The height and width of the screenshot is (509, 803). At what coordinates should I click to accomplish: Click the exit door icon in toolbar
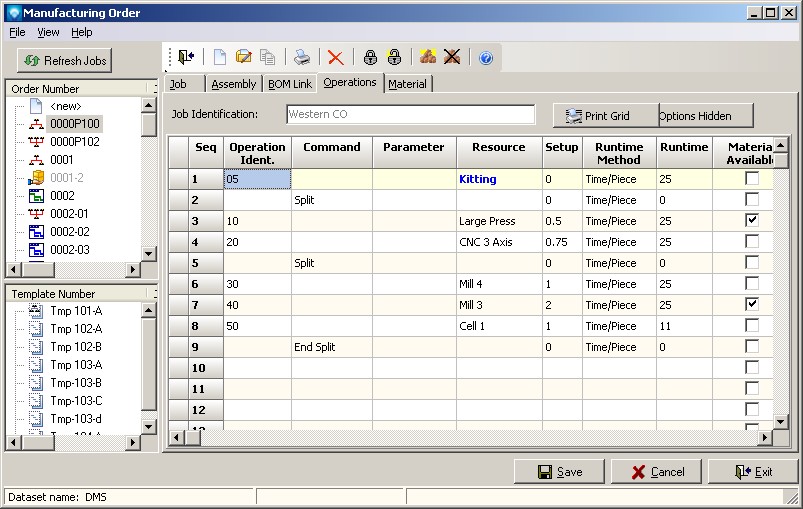[187, 58]
